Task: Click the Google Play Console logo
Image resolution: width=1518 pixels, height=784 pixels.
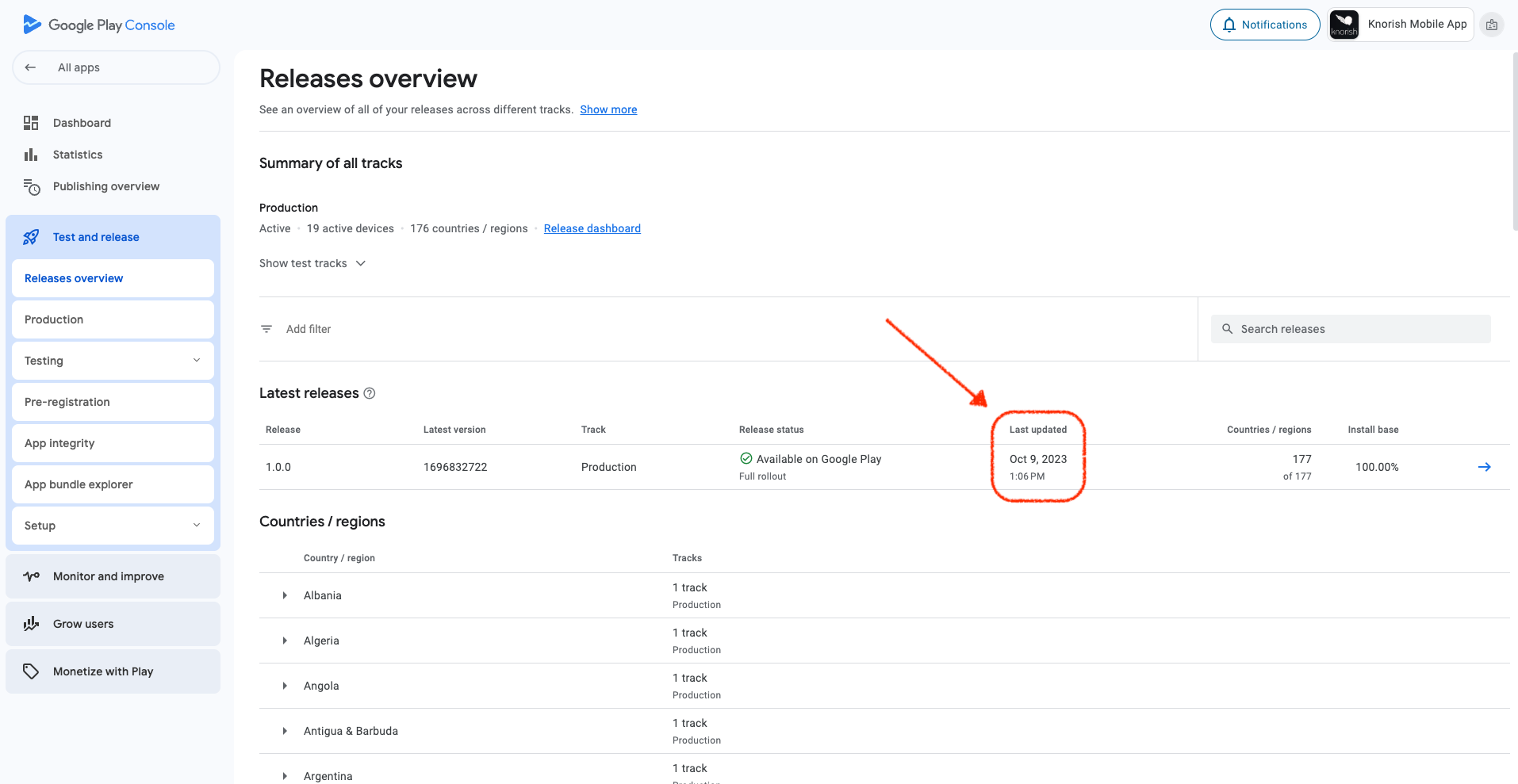Action: [98, 25]
